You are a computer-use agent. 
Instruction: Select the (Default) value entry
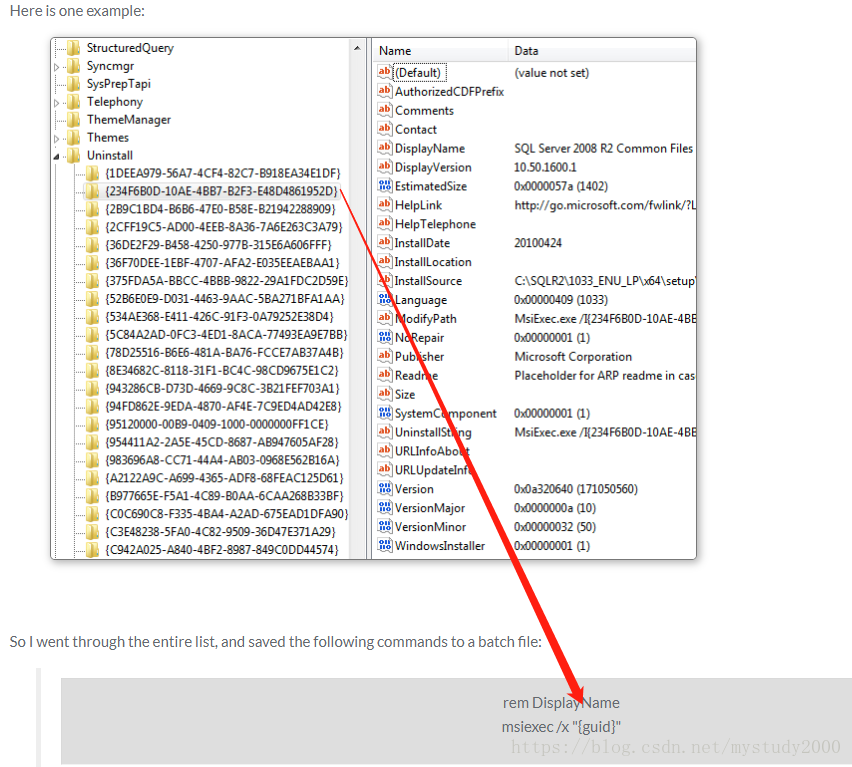418,73
